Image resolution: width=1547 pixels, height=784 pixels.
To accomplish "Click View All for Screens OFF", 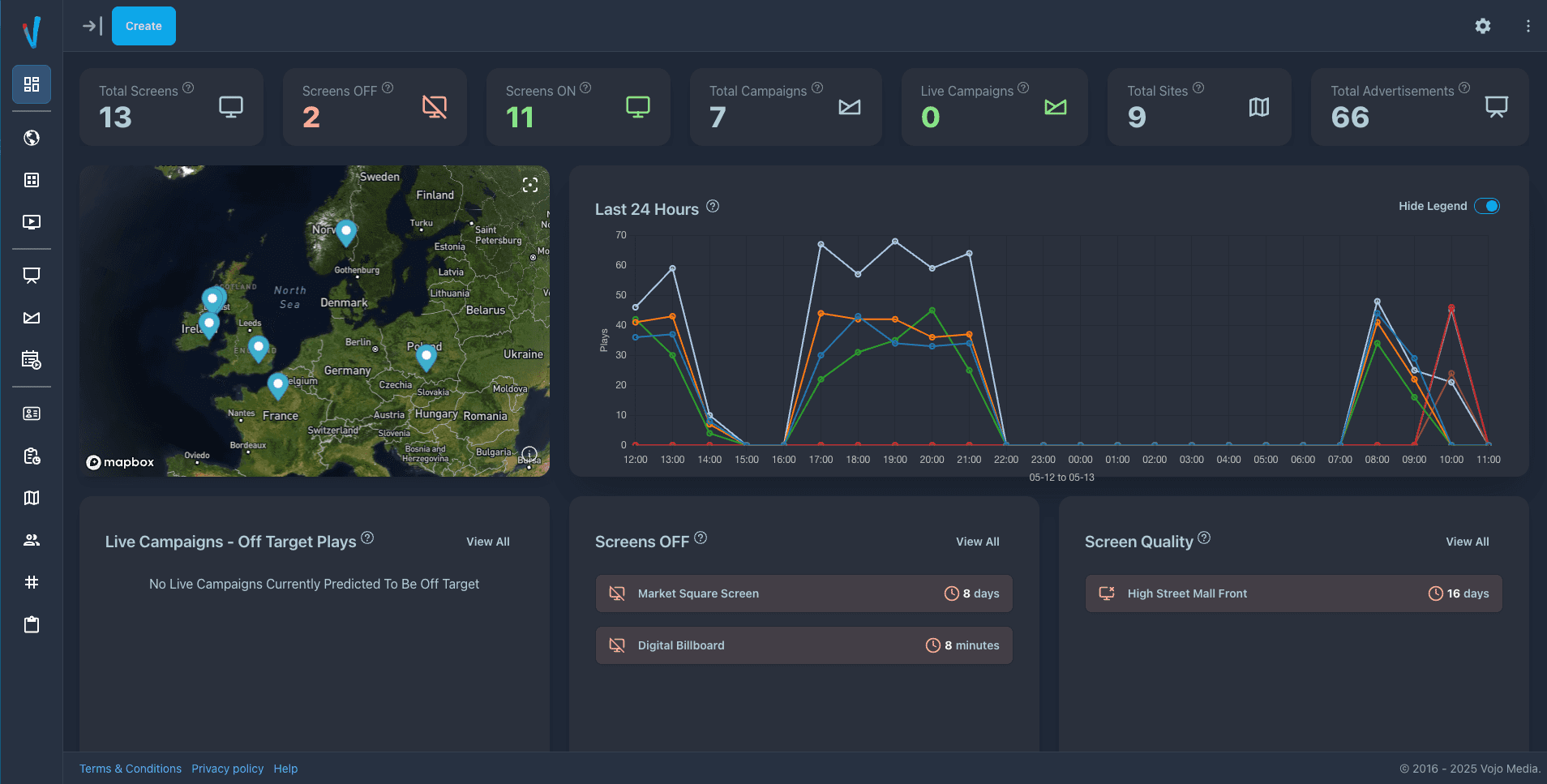I will pos(977,542).
